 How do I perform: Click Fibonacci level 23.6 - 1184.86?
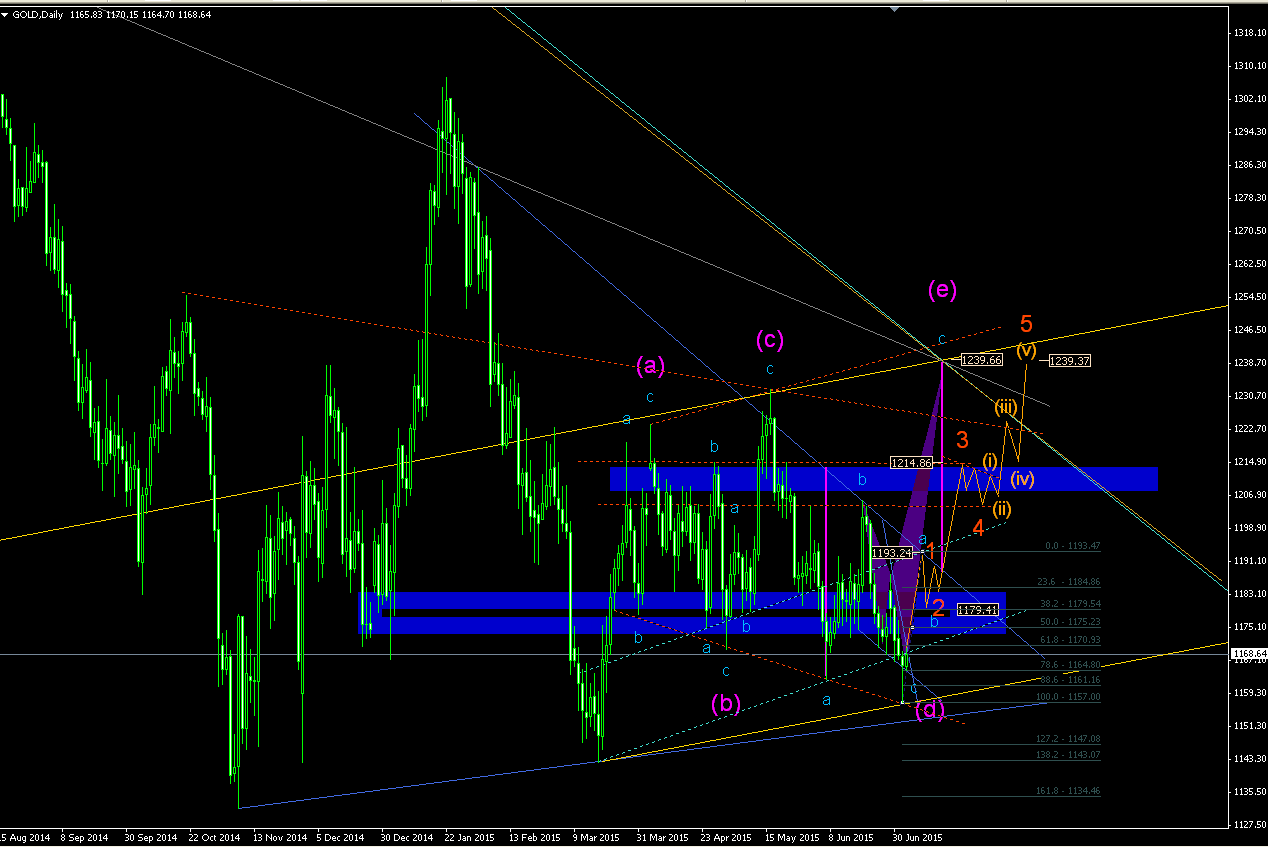click(x=1068, y=581)
